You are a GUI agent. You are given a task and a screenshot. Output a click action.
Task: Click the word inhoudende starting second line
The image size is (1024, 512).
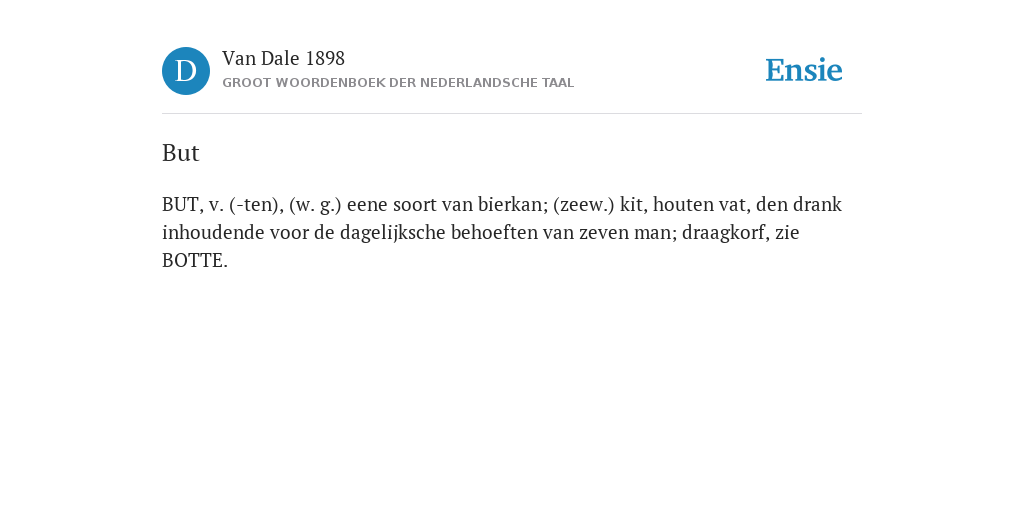pos(204,233)
